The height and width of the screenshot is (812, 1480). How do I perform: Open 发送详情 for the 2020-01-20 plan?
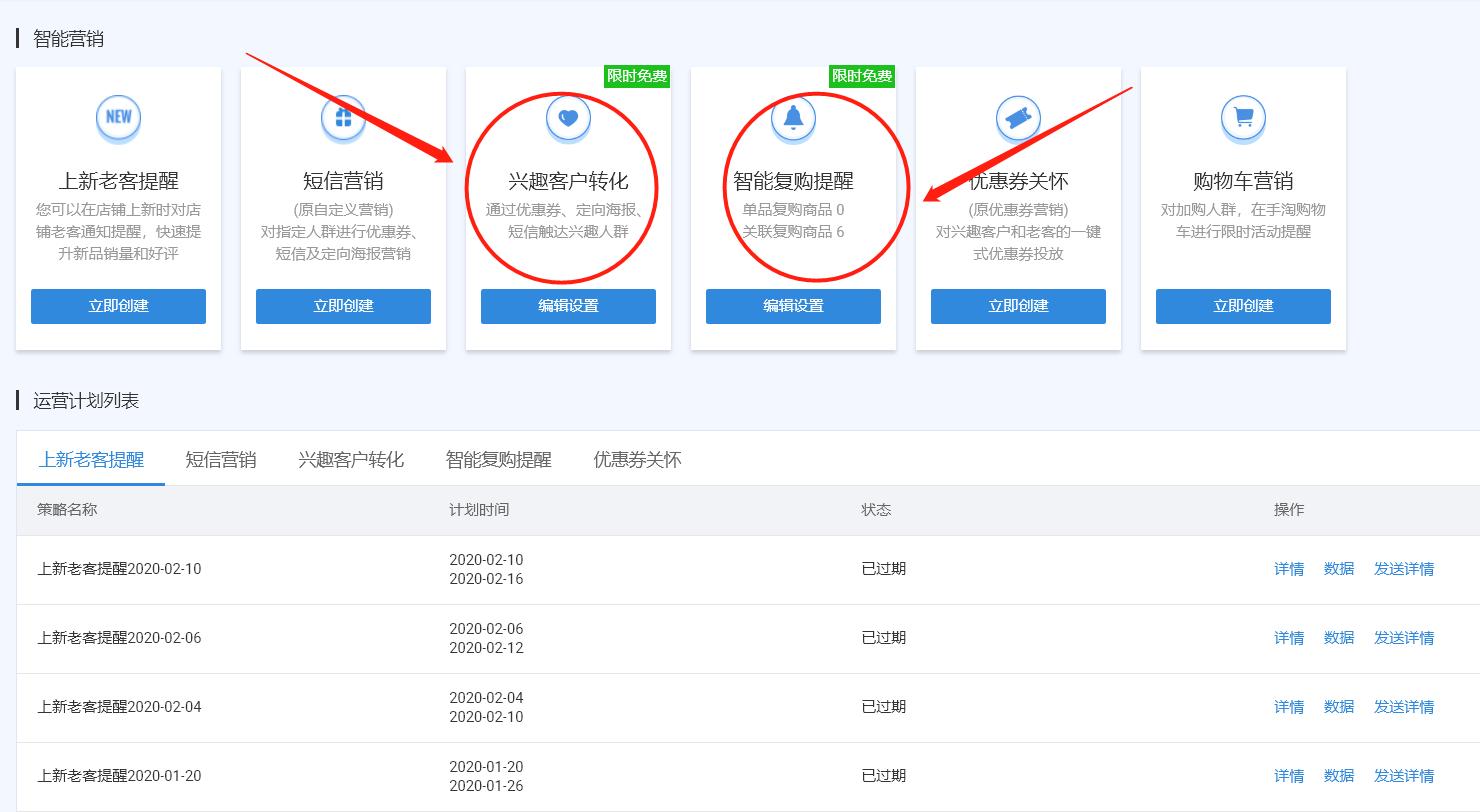[x=1404, y=776]
